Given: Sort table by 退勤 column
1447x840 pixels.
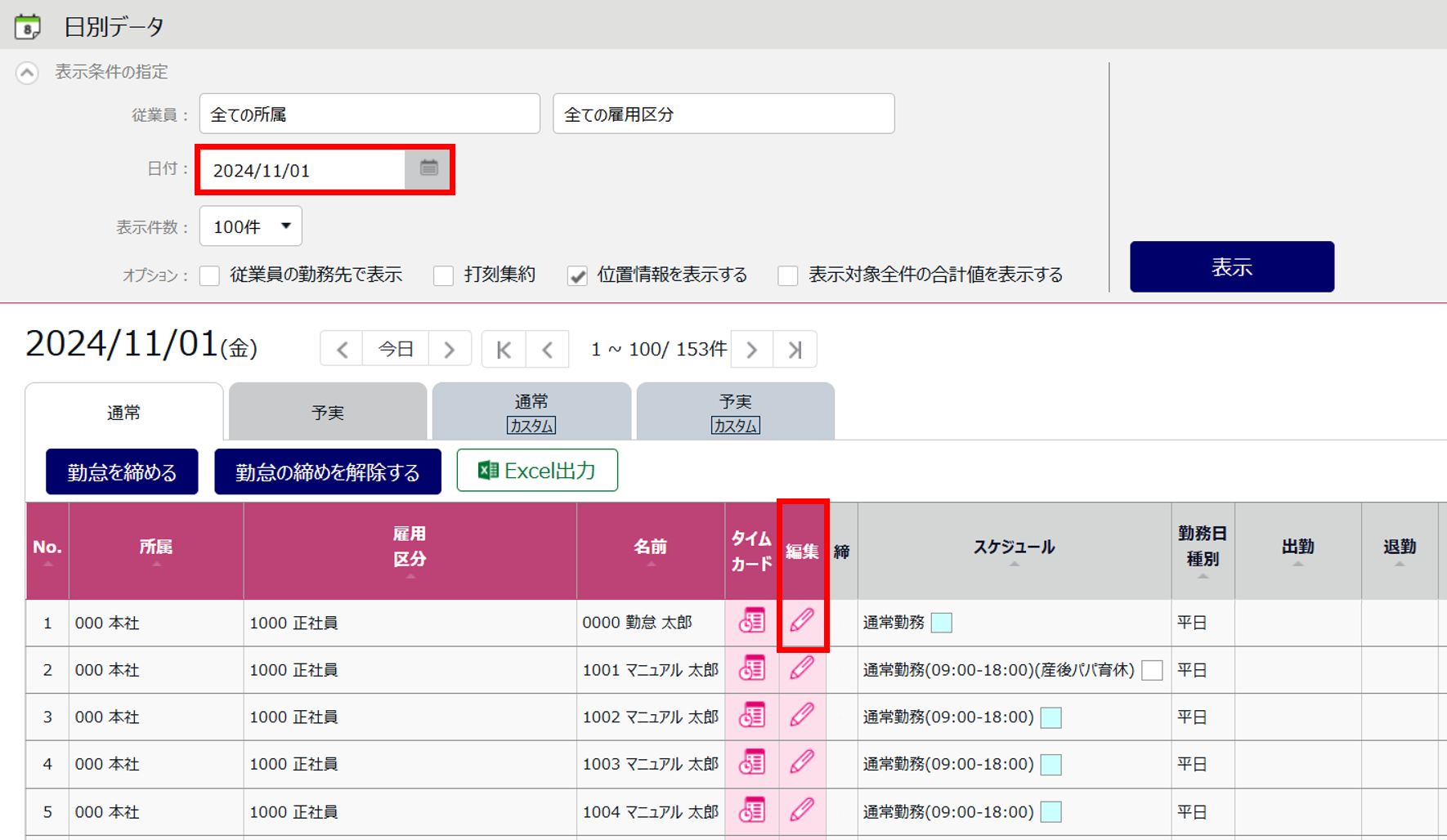Looking at the screenshot, I should click(1400, 551).
